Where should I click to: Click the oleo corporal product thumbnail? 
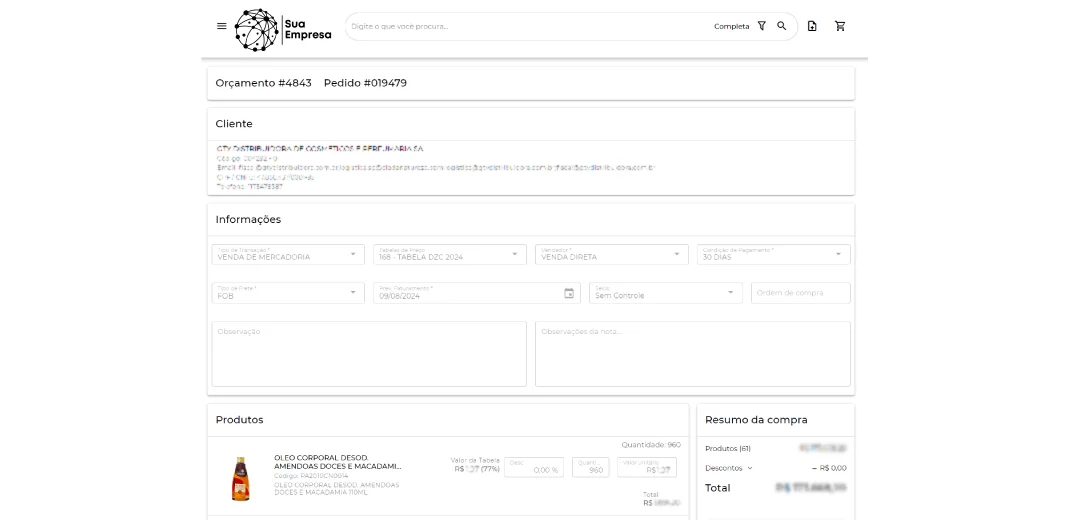point(240,478)
